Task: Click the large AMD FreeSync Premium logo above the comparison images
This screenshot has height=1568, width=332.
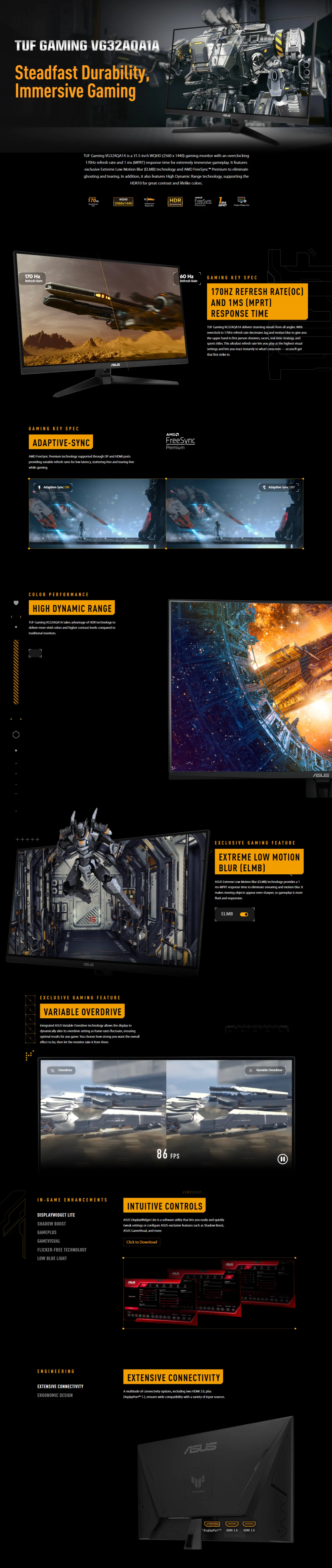Action: click(x=180, y=441)
